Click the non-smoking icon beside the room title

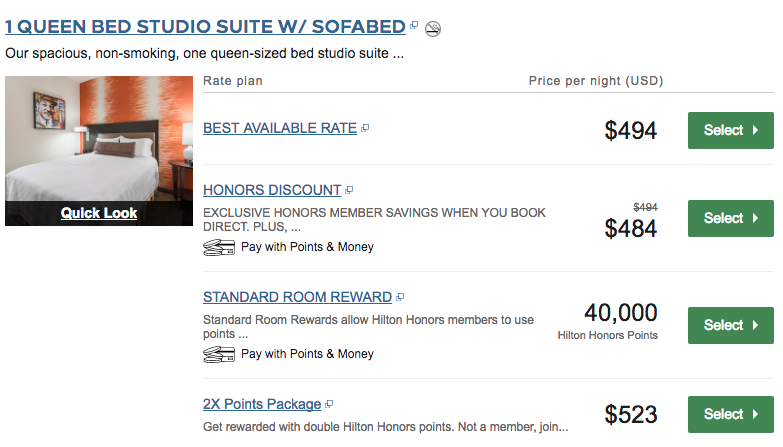tap(432, 28)
